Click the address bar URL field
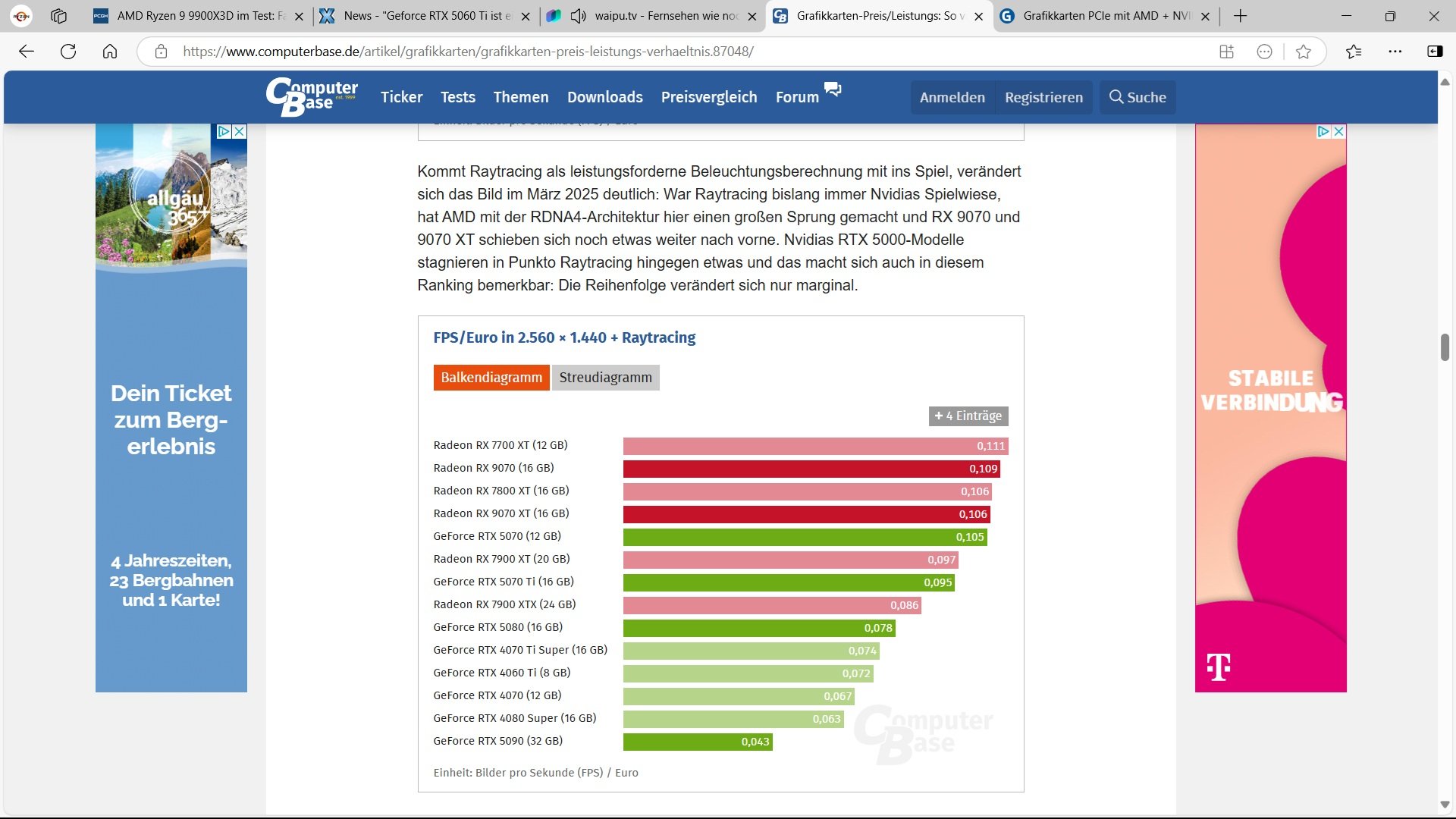 [x=682, y=52]
